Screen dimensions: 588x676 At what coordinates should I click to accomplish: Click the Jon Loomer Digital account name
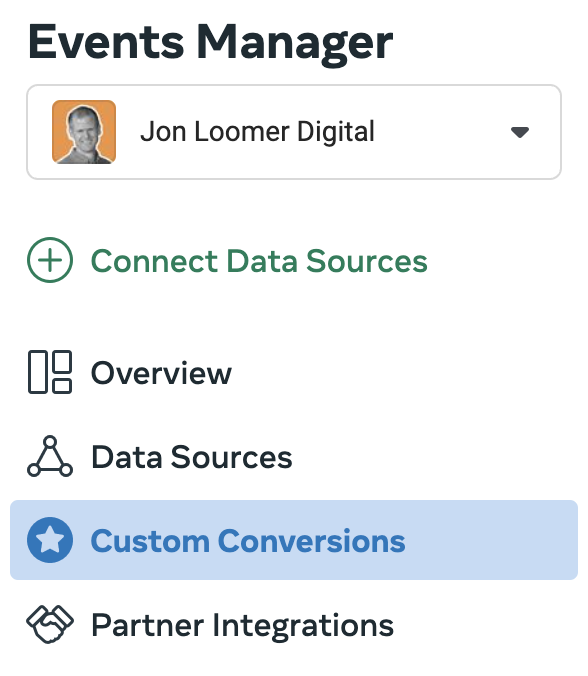click(x=257, y=131)
